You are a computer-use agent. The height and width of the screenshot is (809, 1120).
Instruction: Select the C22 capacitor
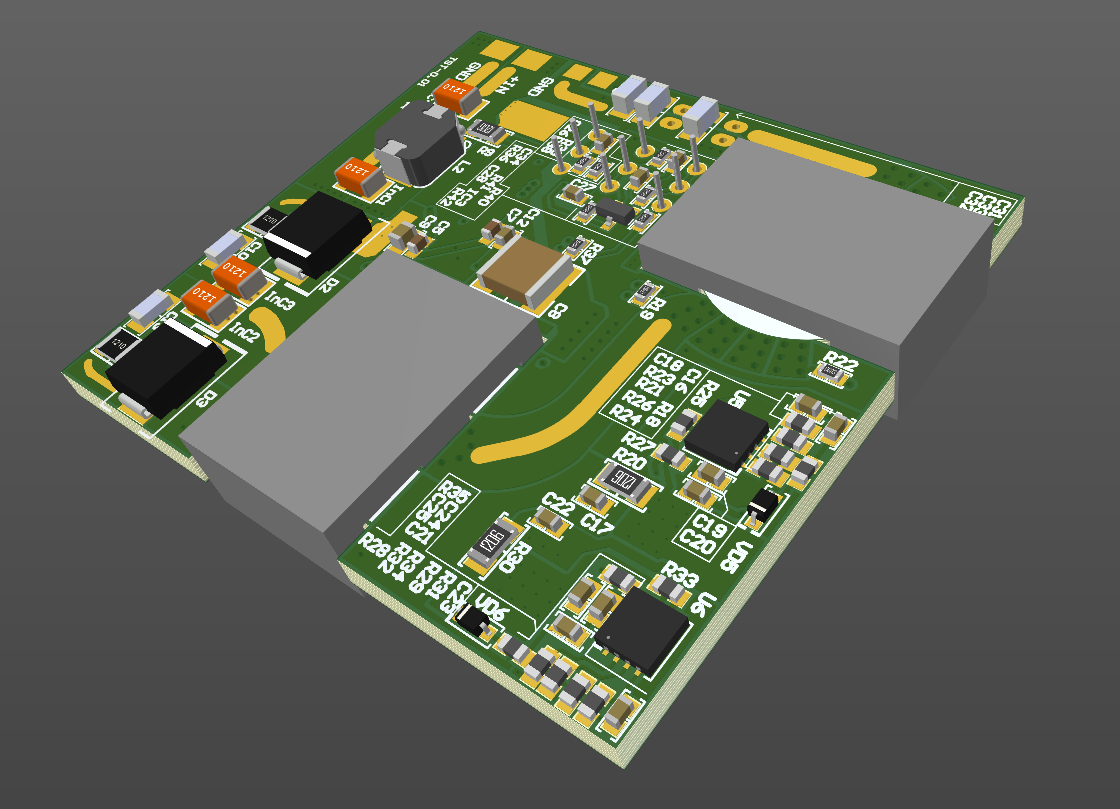551,521
